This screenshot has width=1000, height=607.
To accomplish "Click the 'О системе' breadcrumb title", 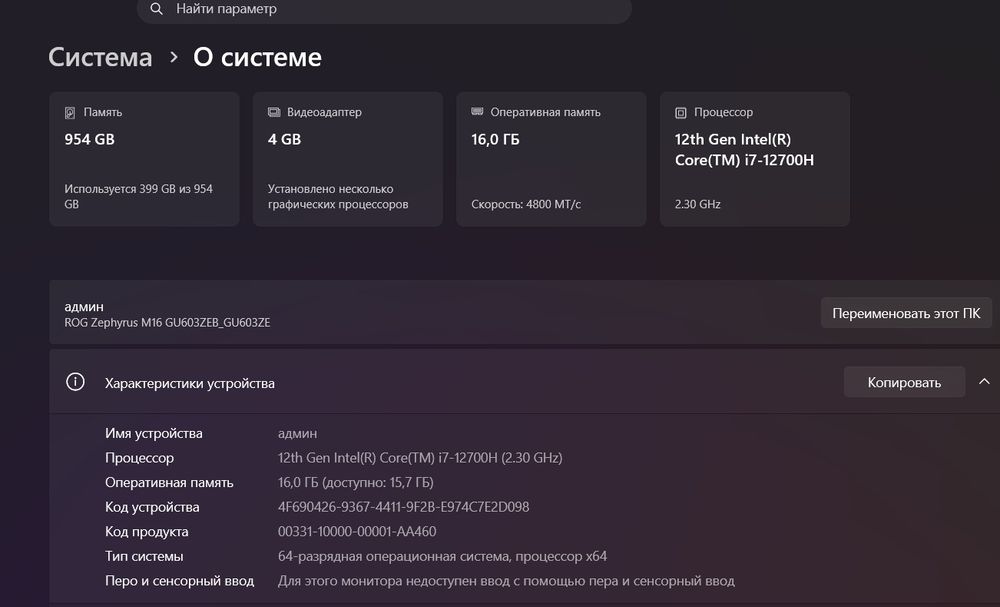I will tap(257, 57).
